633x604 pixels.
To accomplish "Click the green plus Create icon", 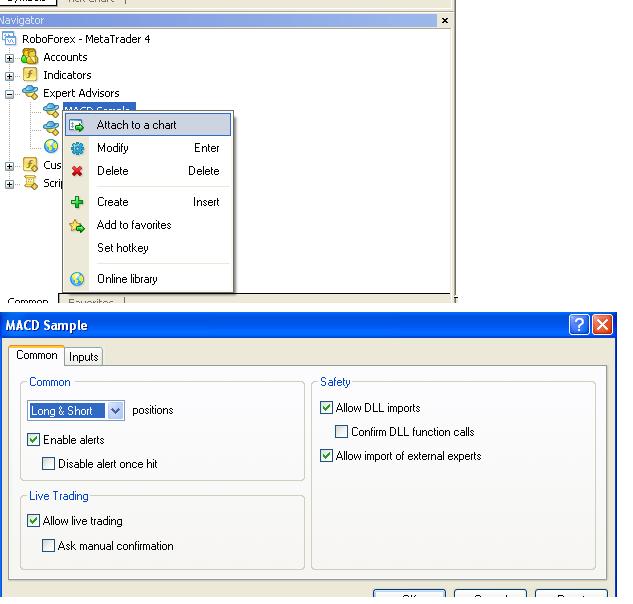I will click(x=77, y=202).
